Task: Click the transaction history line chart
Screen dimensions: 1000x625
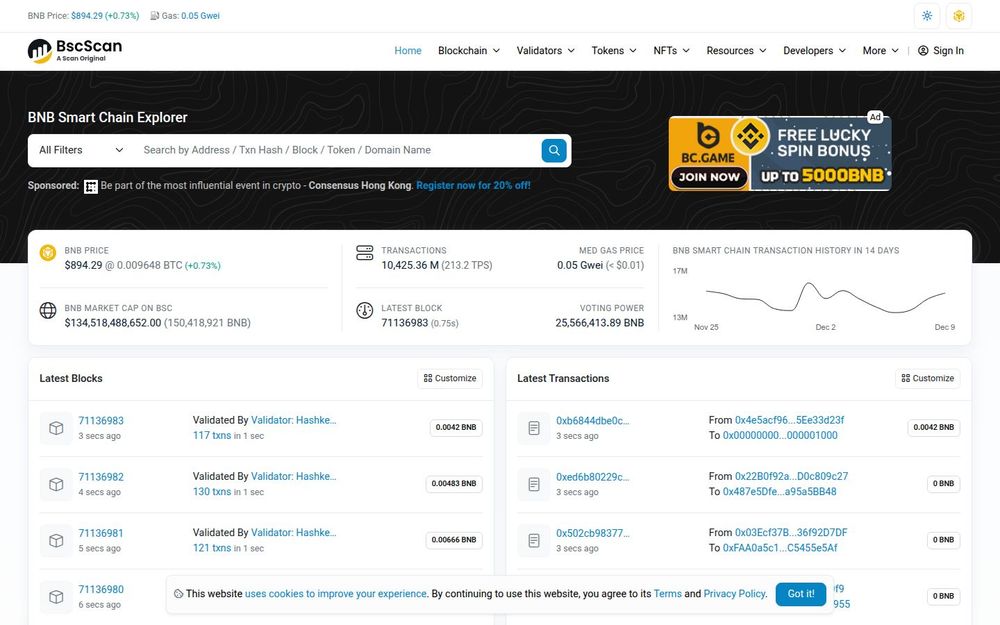Action: coord(825,297)
